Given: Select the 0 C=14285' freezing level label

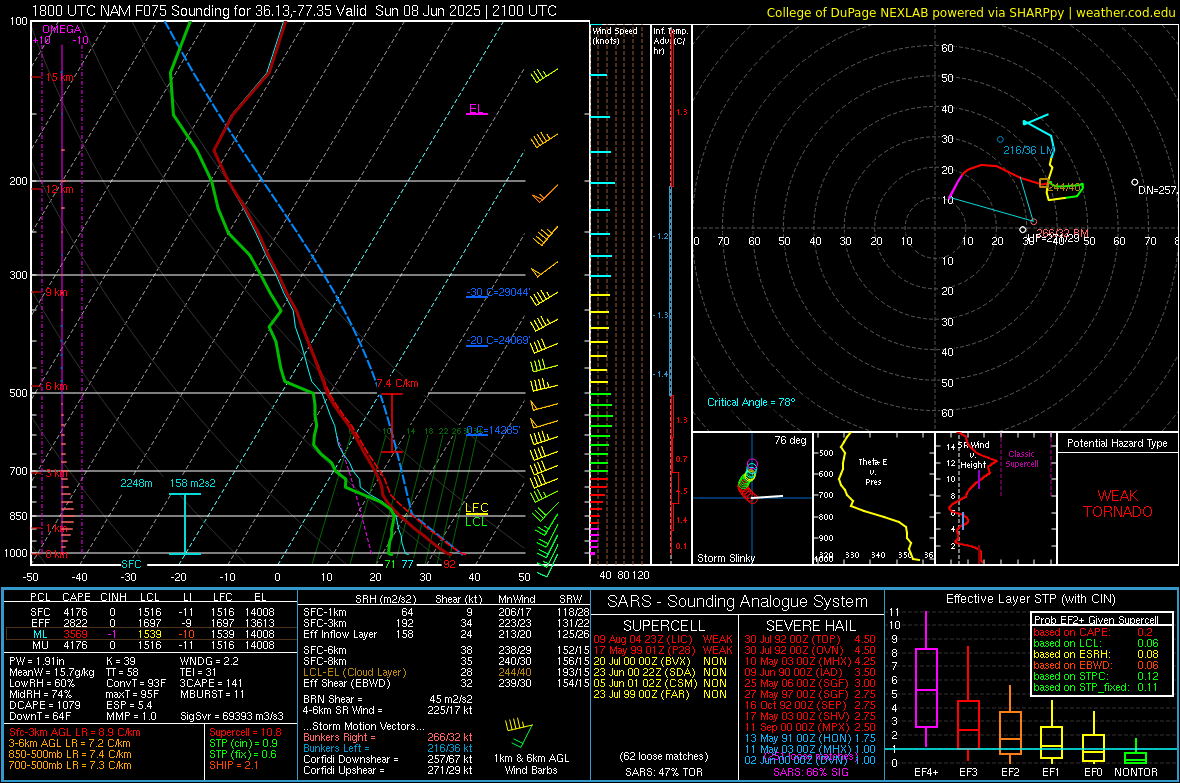Looking at the screenshot, I should click(x=493, y=431).
